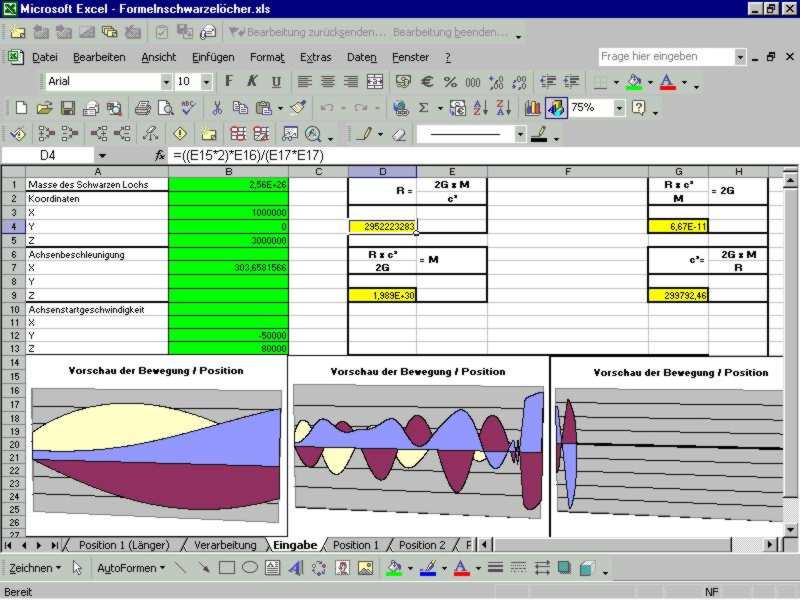
Task: Select the Rectangle drawing tool
Action: pyautogui.click(x=227, y=568)
